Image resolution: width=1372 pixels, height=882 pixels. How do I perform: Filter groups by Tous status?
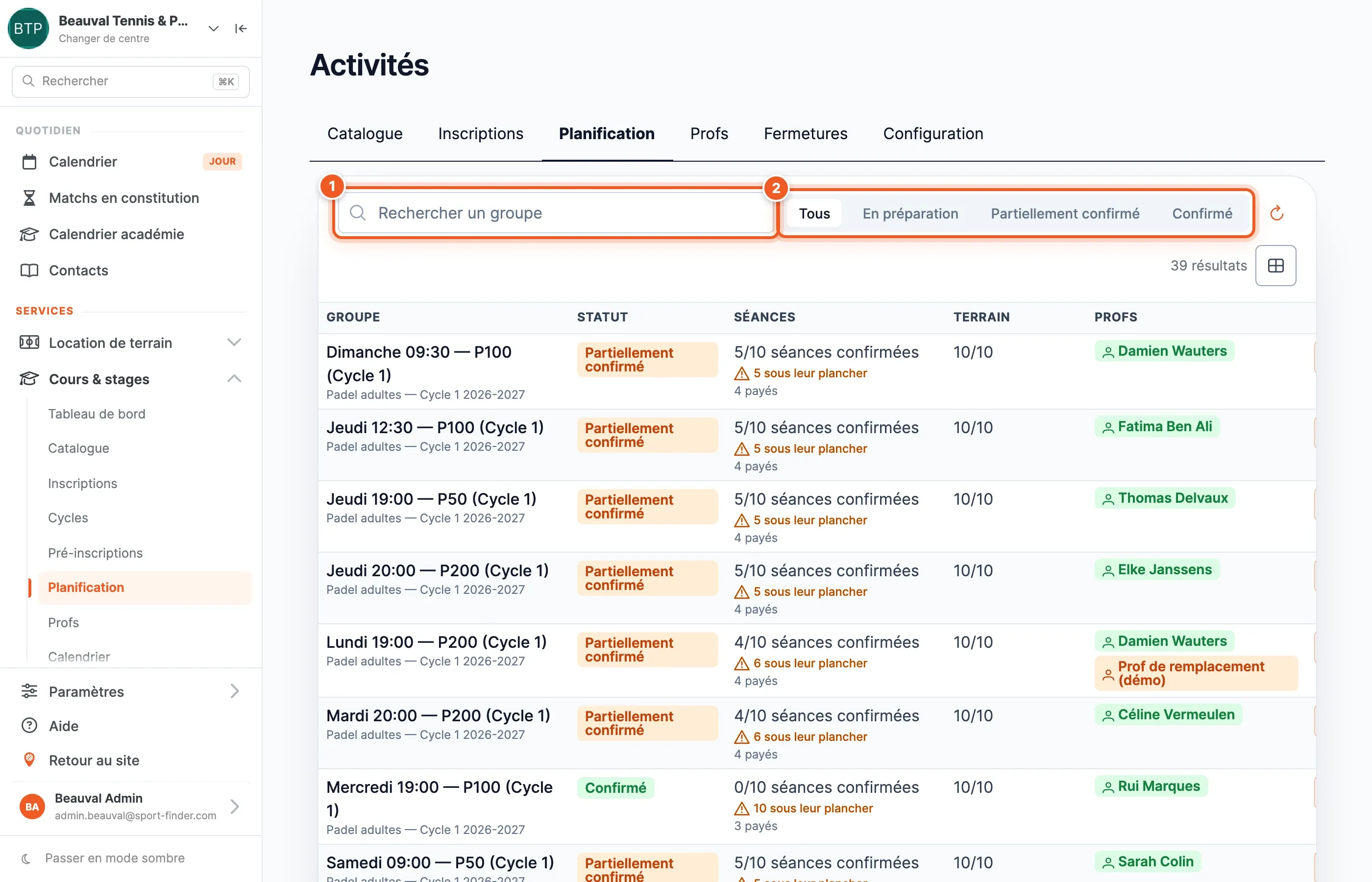(814, 214)
